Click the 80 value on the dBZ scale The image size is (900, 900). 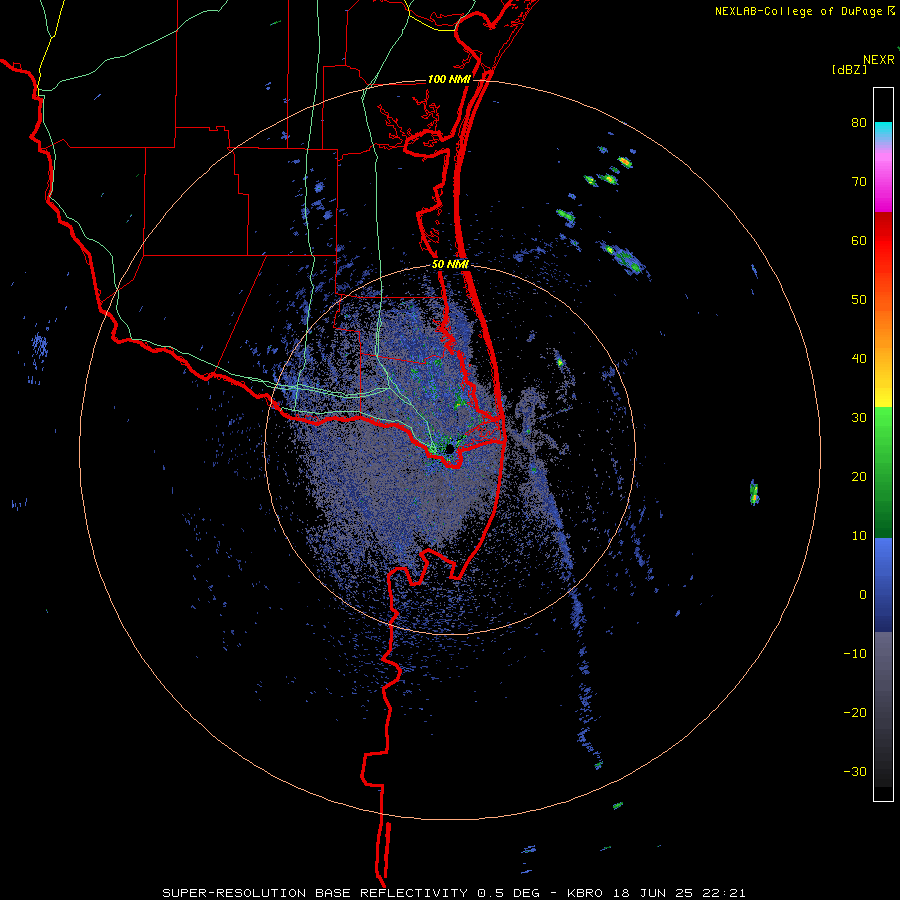click(859, 123)
